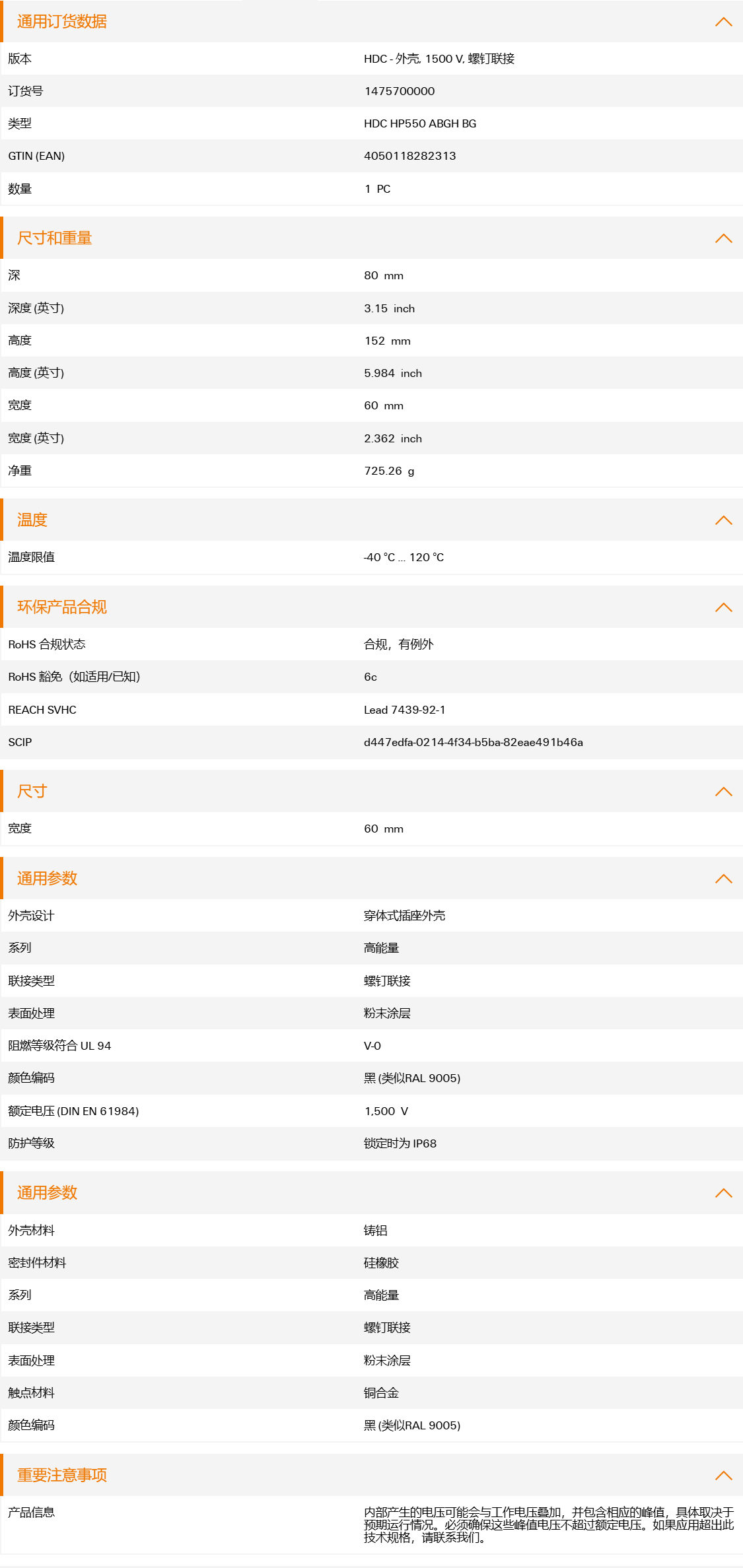Click the GTIN (EAN) label
This screenshot has height=1568, width=743.
coord(36,156)
